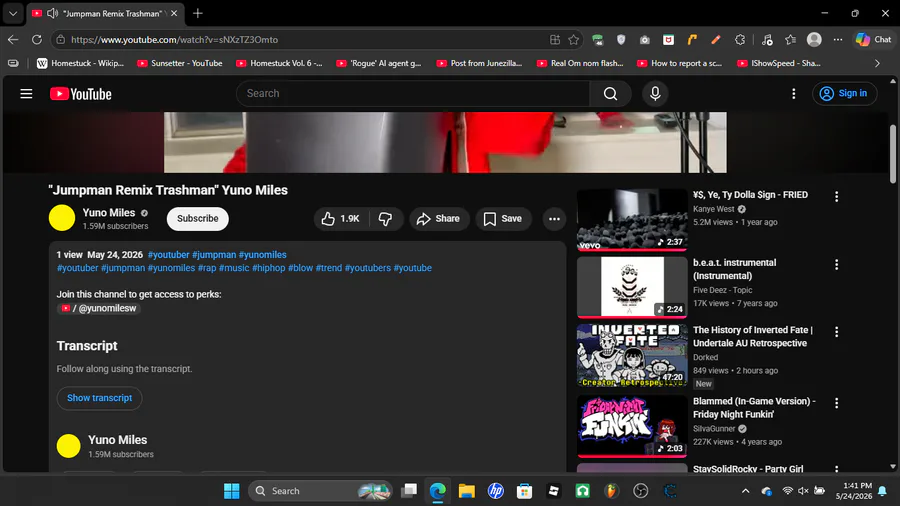Image resolution: width=900 pixels, height=506 pixels.
Task: Click the search magnifier button
Action: coord(611,94)
